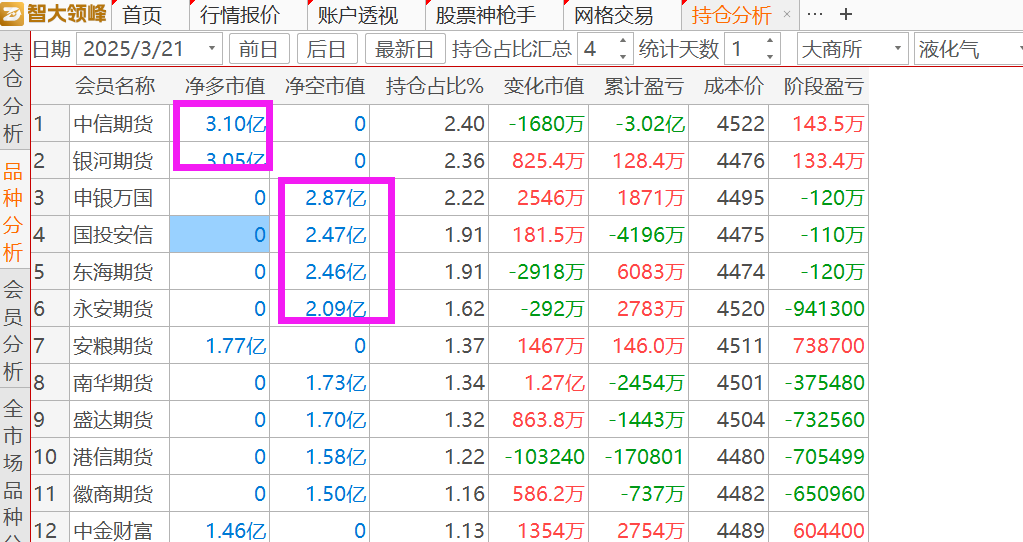Click the 智大领峰 app logo icon
1023x542 pixels.
point(12,14)
